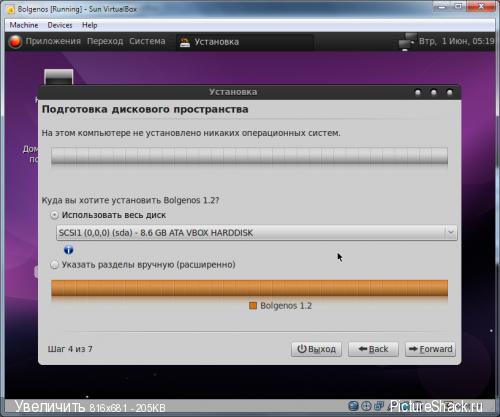The width and height of the screenshot is (500, 417).
Task: Select the Использовать весь диск radio option
Action: [54, 215]
